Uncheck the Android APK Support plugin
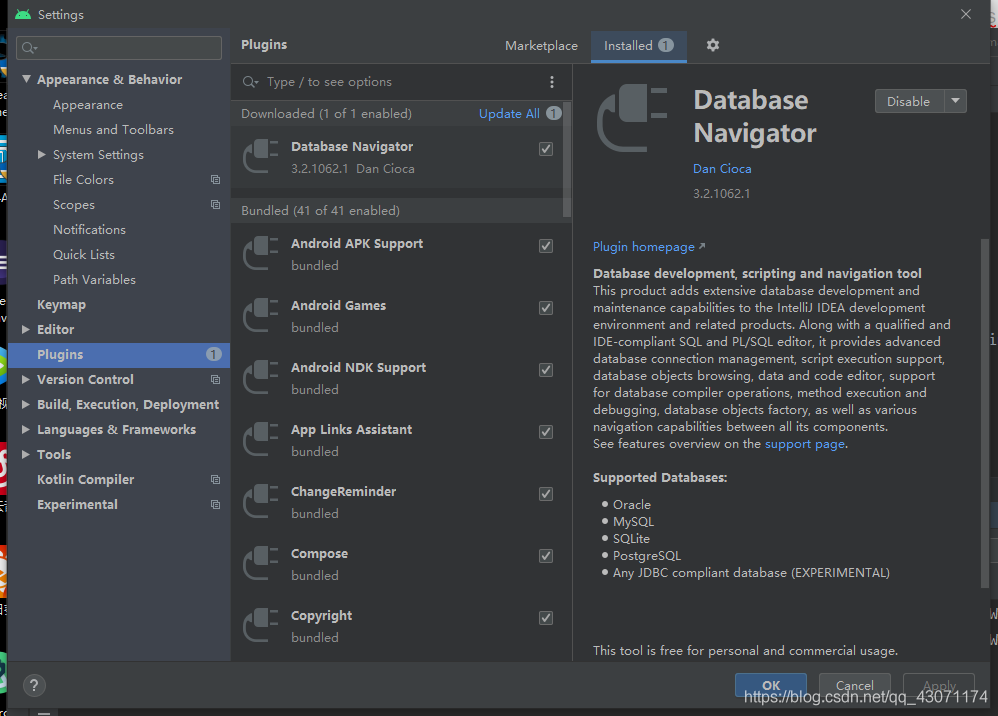 coord(546,246)
